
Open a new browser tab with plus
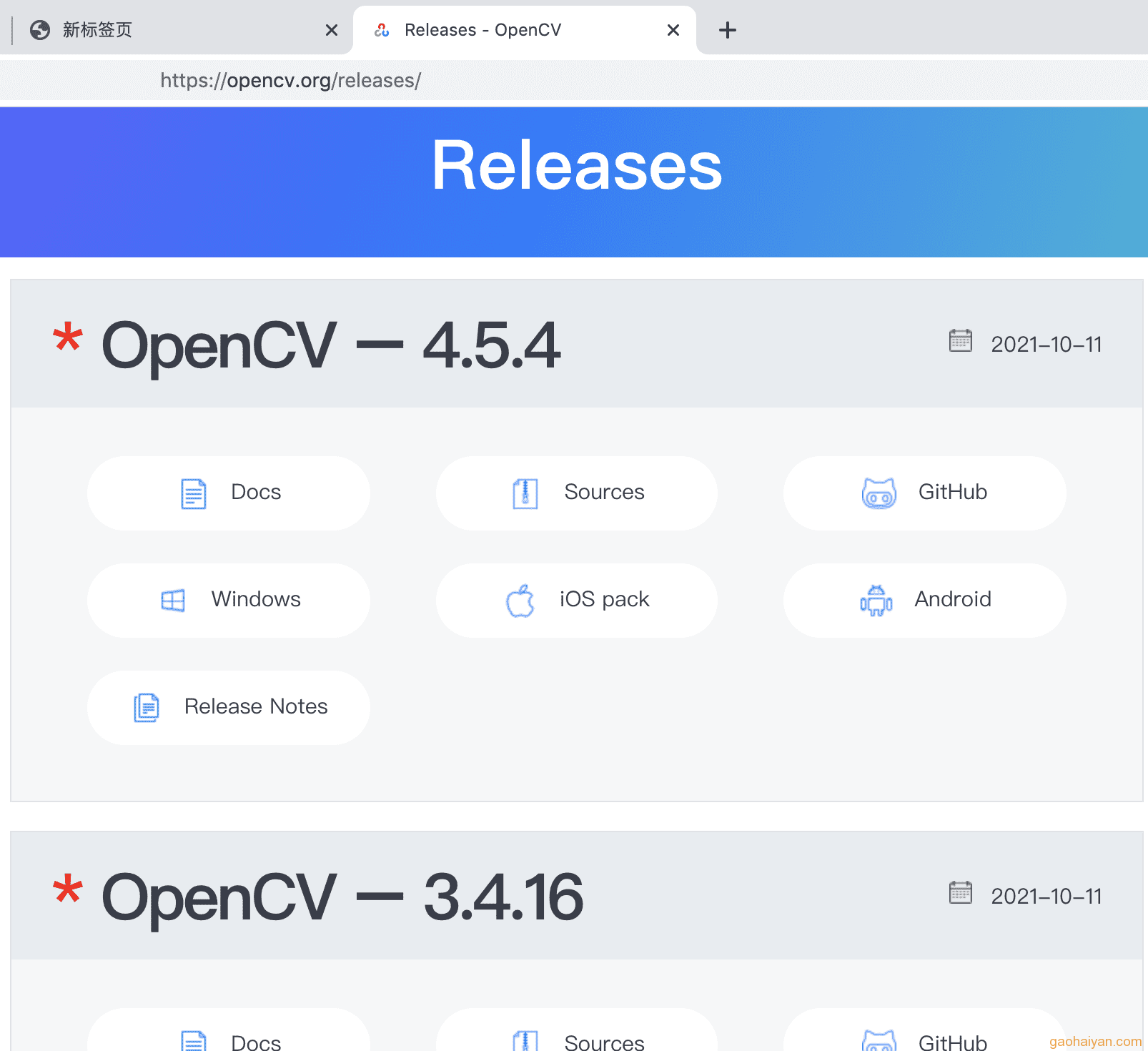(727, 30)
